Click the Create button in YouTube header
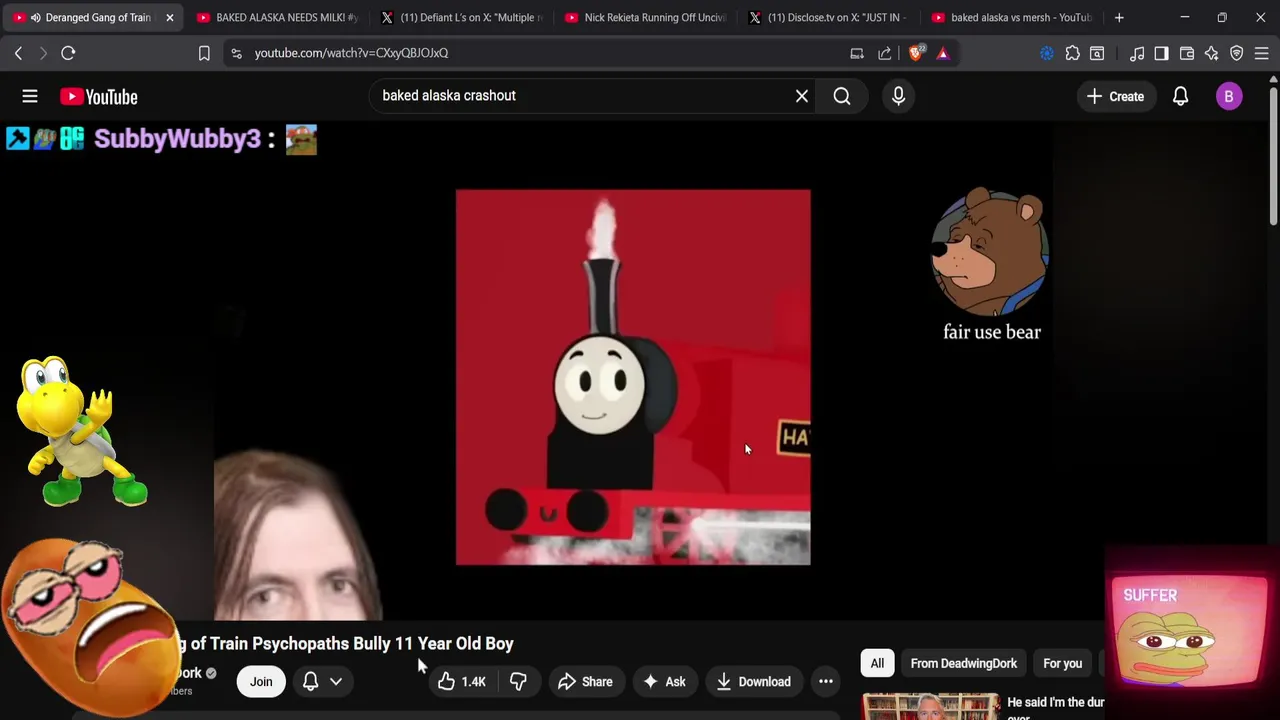The image size is (1280, 720). 1115,96
